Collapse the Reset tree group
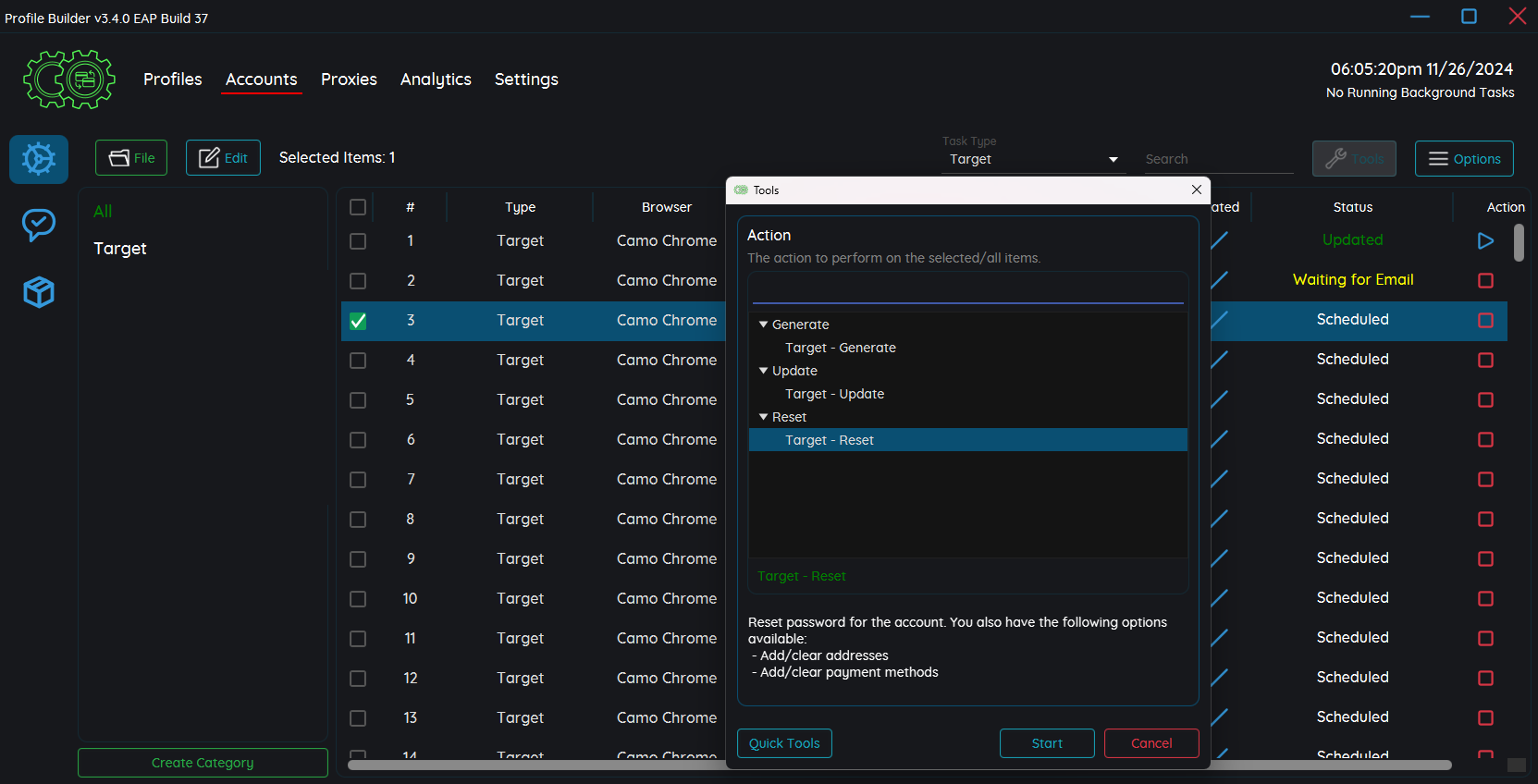This screenshot has height=784, width=1538. (764, 417)
